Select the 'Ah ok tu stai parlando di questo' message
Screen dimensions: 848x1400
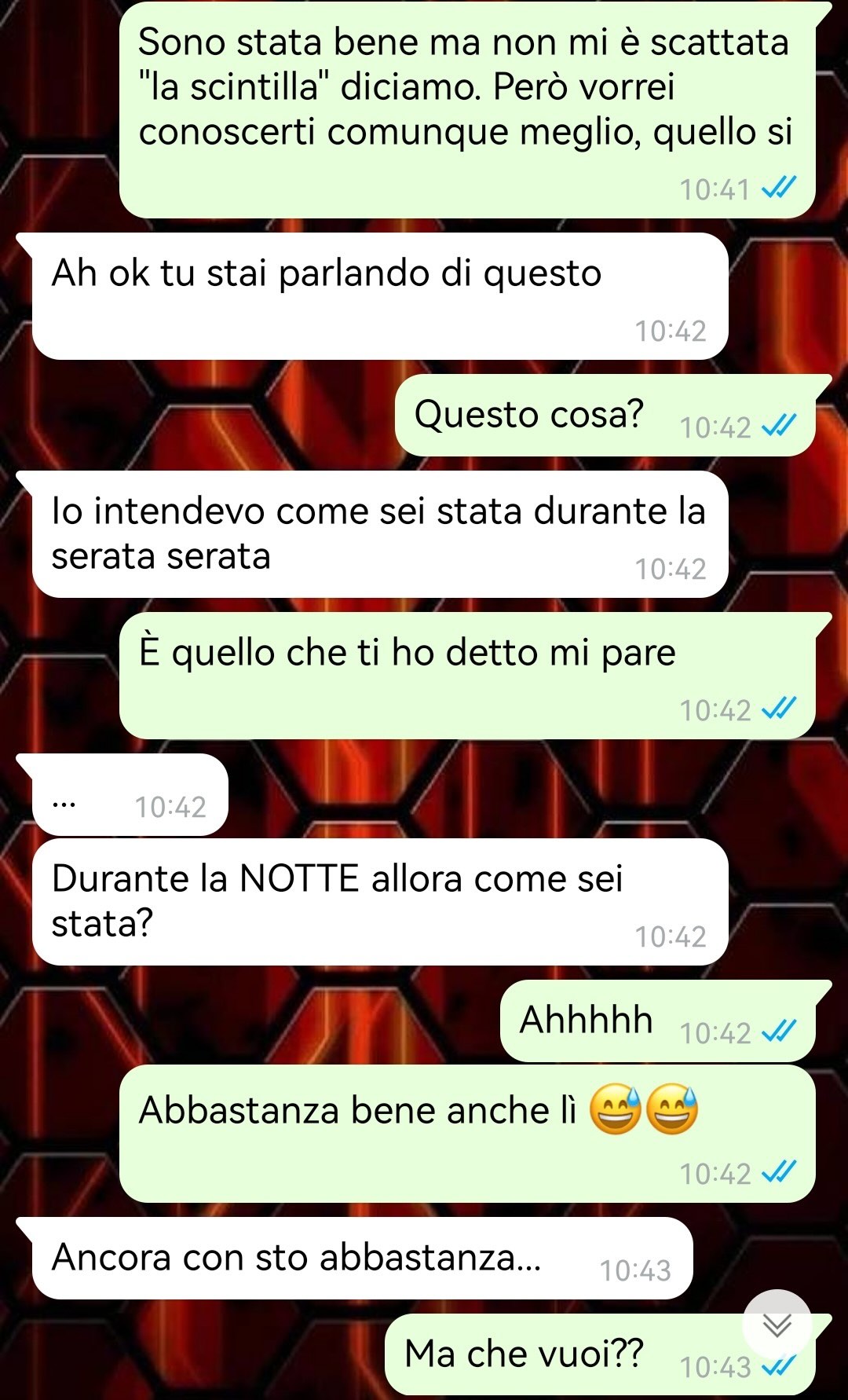point(380,296)
